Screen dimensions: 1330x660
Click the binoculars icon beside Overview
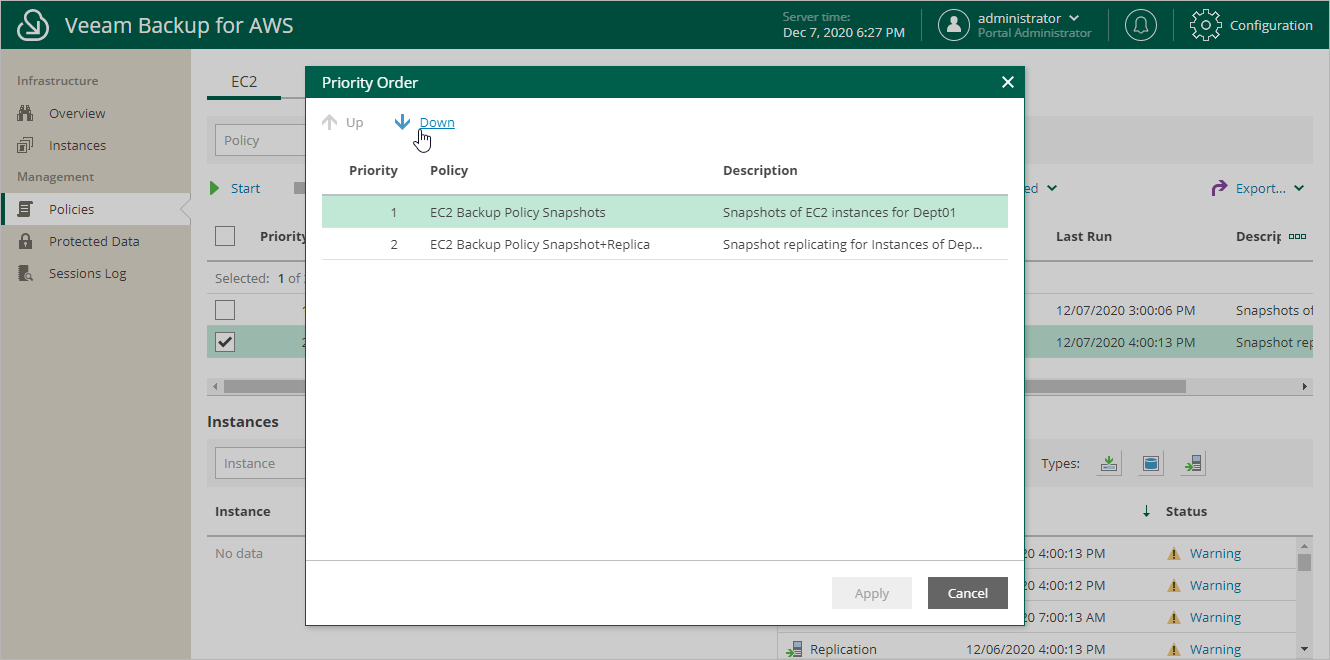click(x=26, y=113)
